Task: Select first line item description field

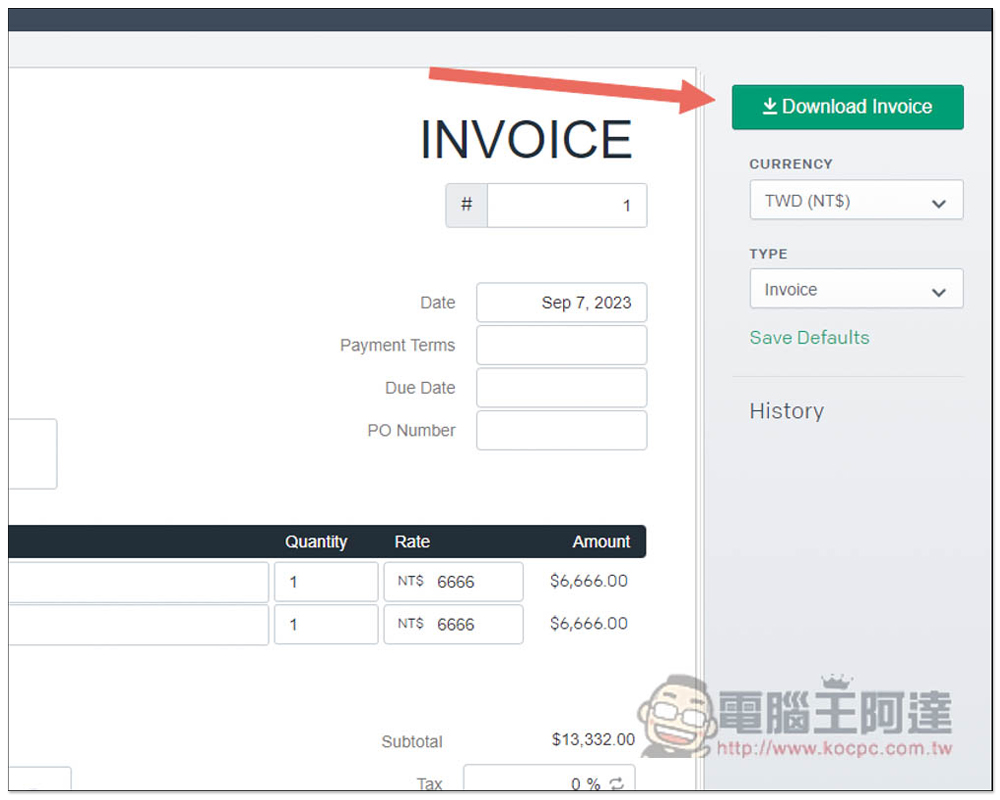Action: tap(138, 582)
